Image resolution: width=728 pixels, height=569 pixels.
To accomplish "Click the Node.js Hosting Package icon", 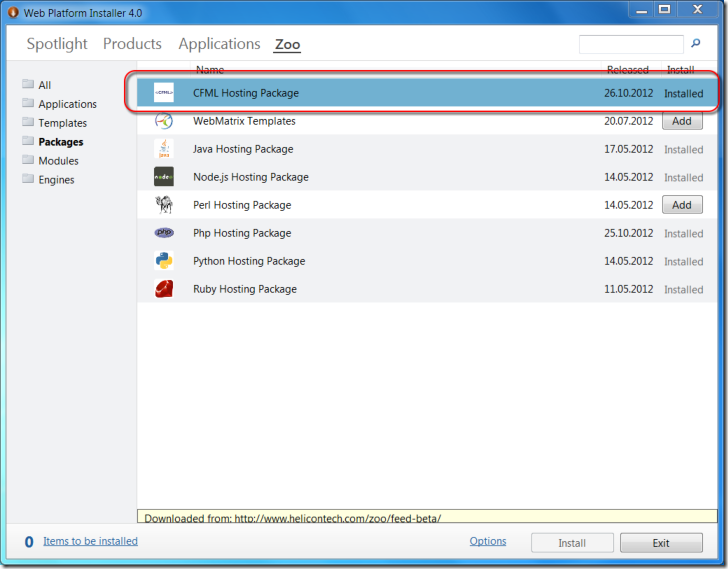I will pos(164,177).
